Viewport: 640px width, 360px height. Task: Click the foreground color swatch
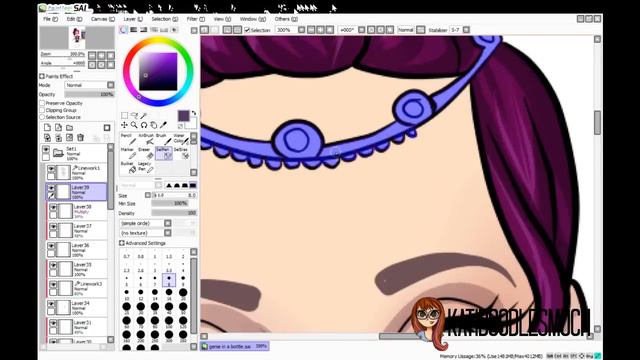(x=184, y=116)
